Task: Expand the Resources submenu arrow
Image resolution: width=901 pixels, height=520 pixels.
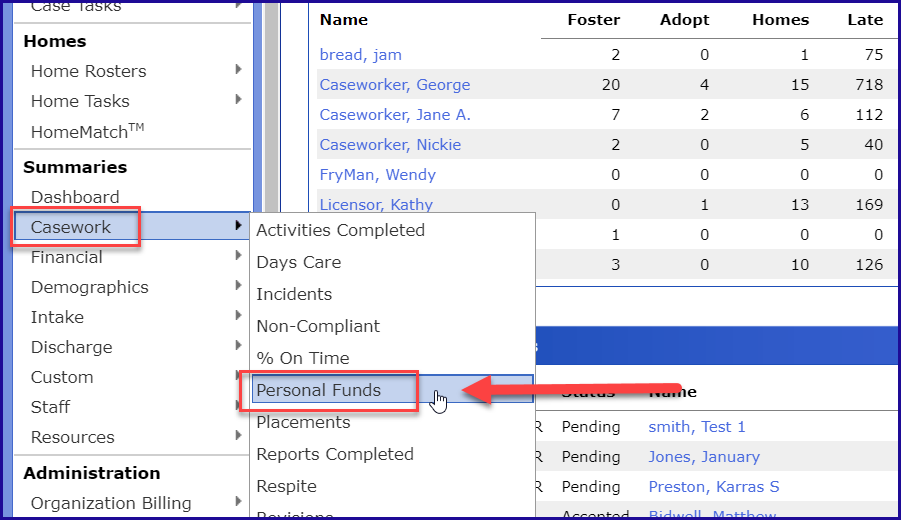Action: click(238, 436)
